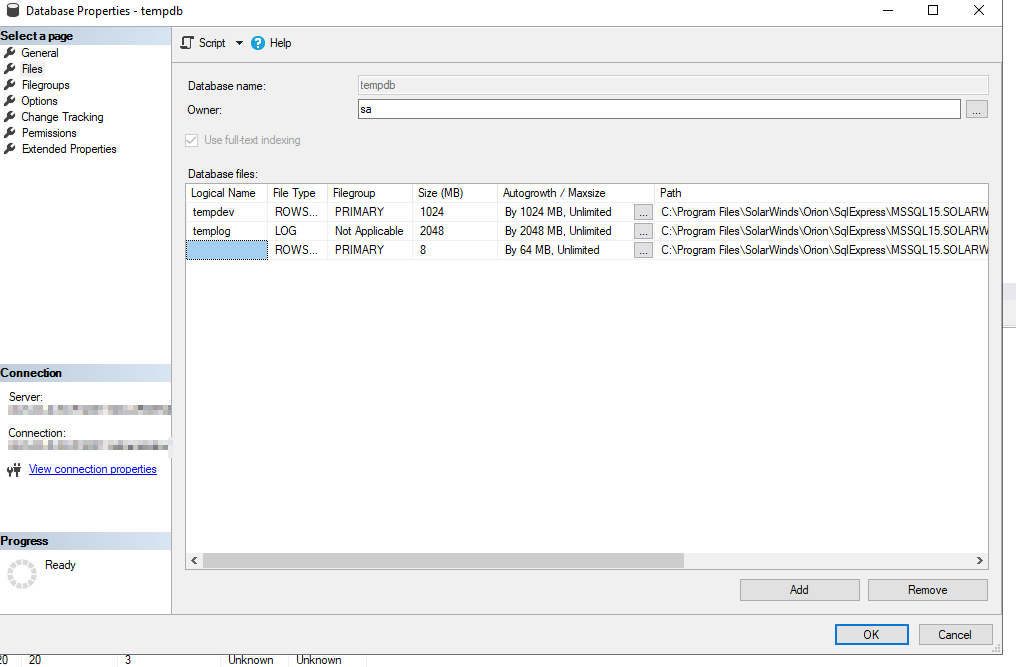This screenshot has height=667, width=1016.
Task: Click the connection properties wrench icon
Action: [13, 468]
